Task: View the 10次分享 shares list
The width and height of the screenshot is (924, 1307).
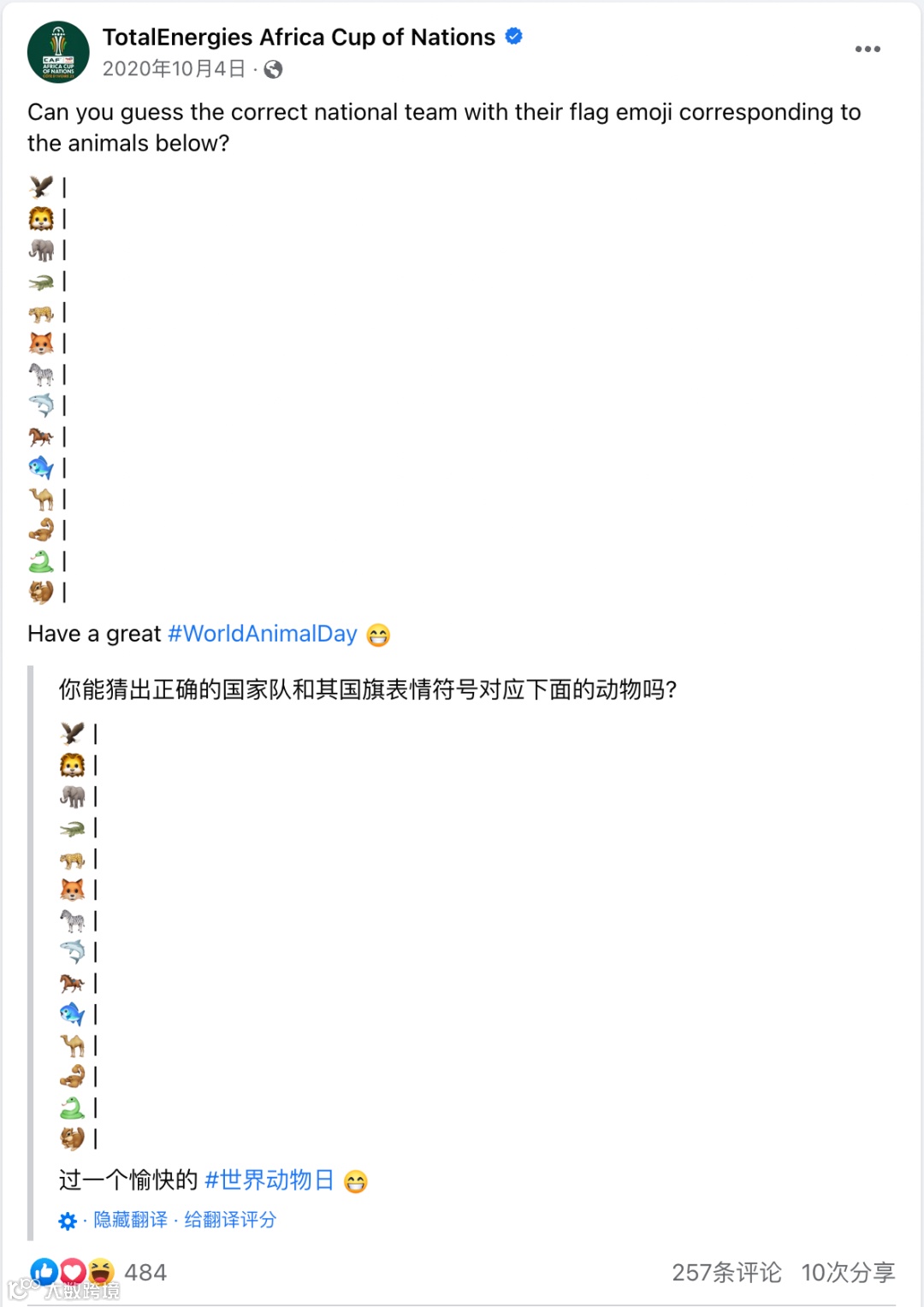Action: (x=848, y=1273)
